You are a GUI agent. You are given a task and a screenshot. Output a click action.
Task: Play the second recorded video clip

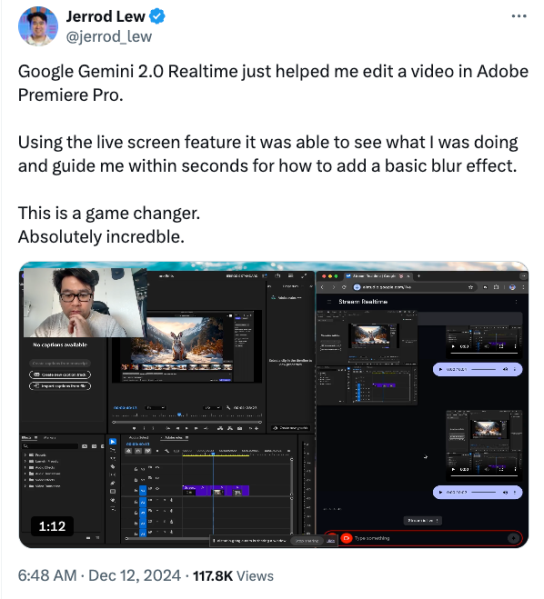453,469
